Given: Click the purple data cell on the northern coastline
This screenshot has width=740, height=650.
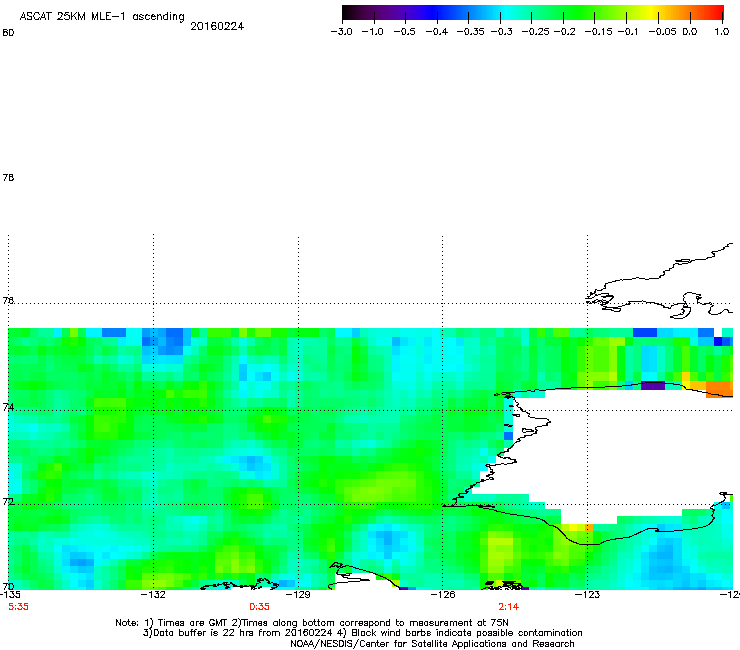Looking at the screenshot, I should (x=653, y=386).
